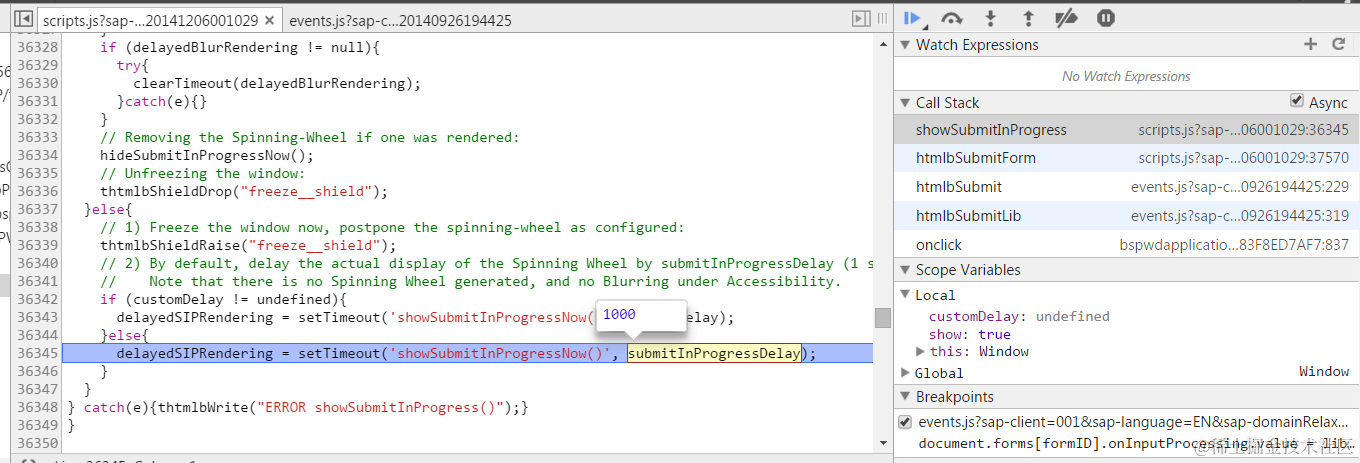Viewport: 1360px width, 463px height.
Task: Click the breakpoint code snippet document.forms
Action: (x=1137, y=443)
